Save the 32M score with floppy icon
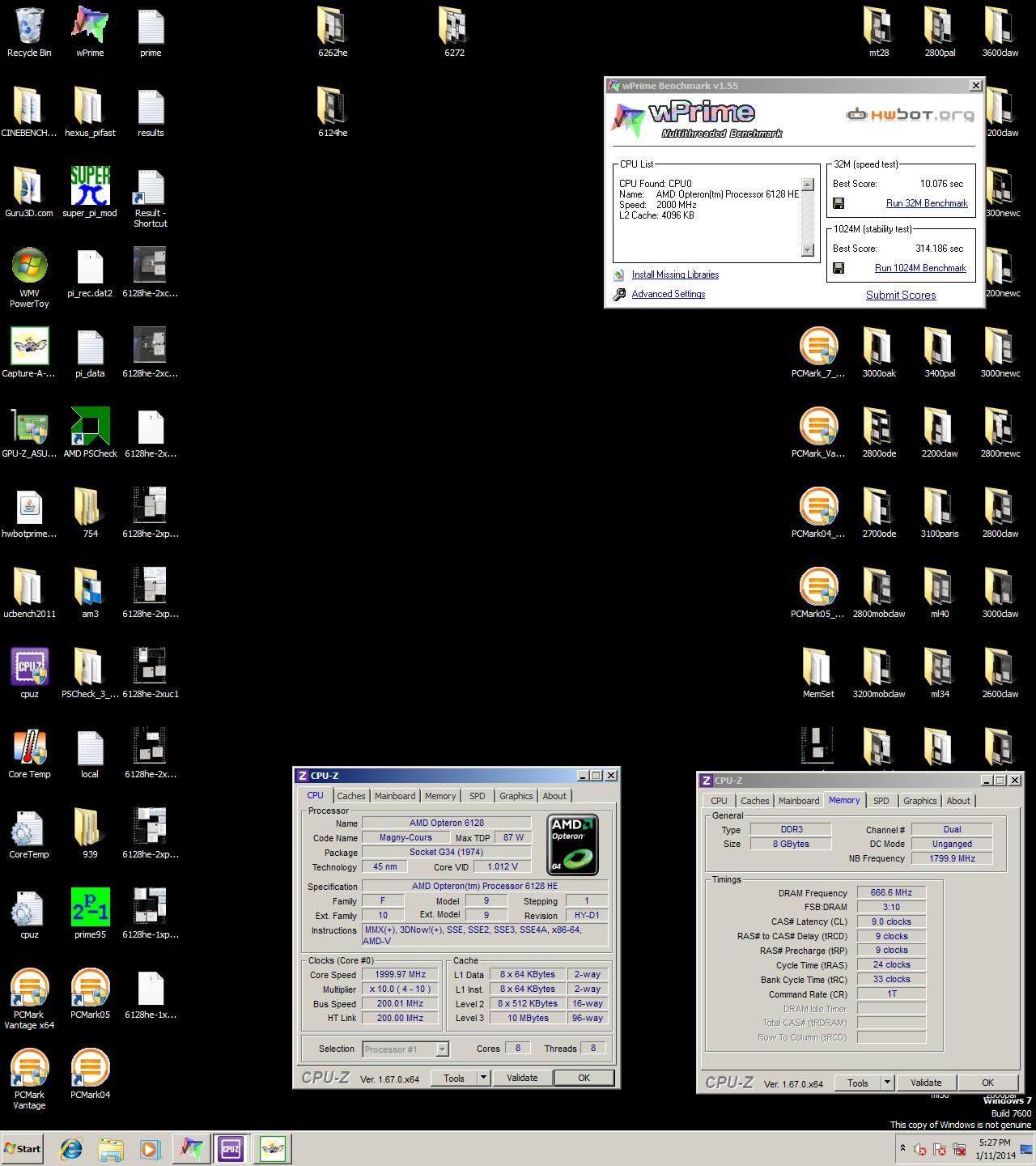The height and width of the screenshot is (1166, 1036). pyautogui.click(x=839, y=203)
